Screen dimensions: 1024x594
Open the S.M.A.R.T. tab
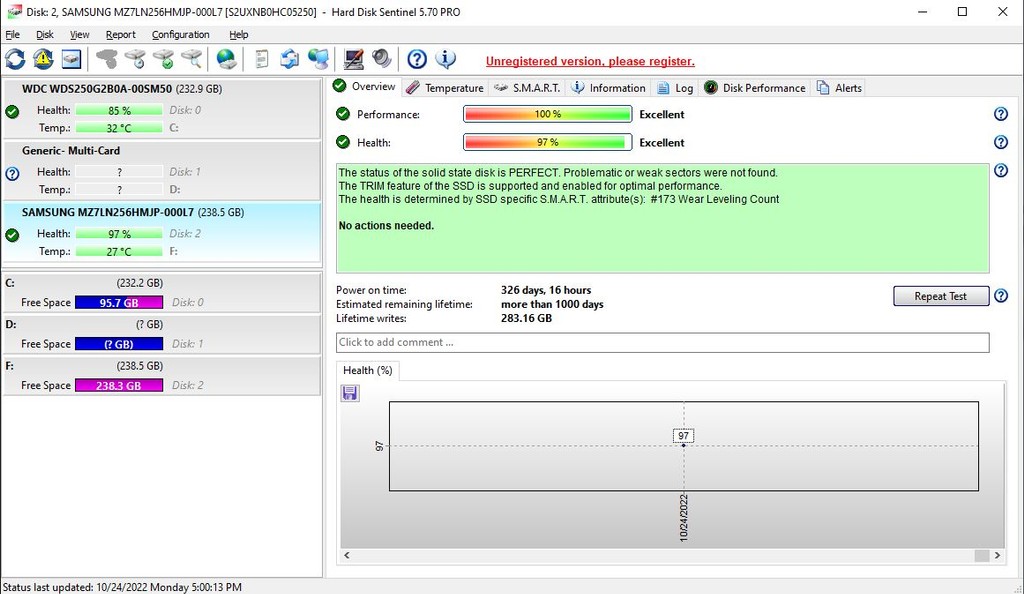[x=528, y=88]
